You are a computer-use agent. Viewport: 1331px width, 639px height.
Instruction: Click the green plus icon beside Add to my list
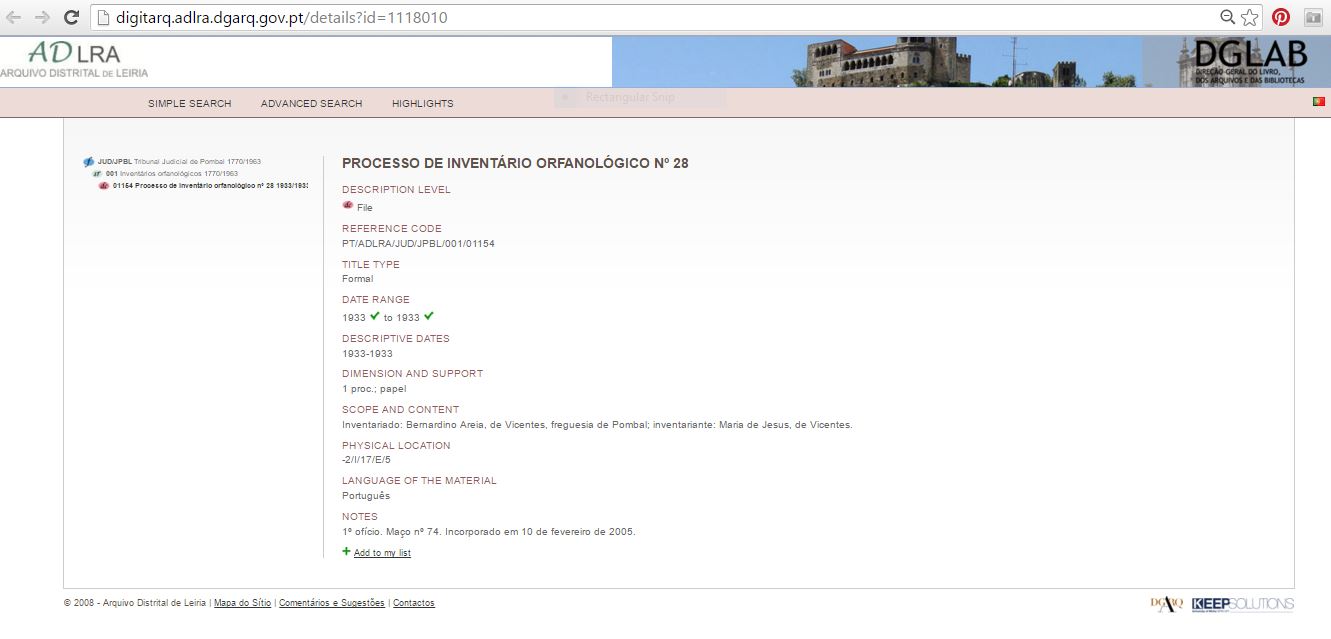click(x=346, y=551)
